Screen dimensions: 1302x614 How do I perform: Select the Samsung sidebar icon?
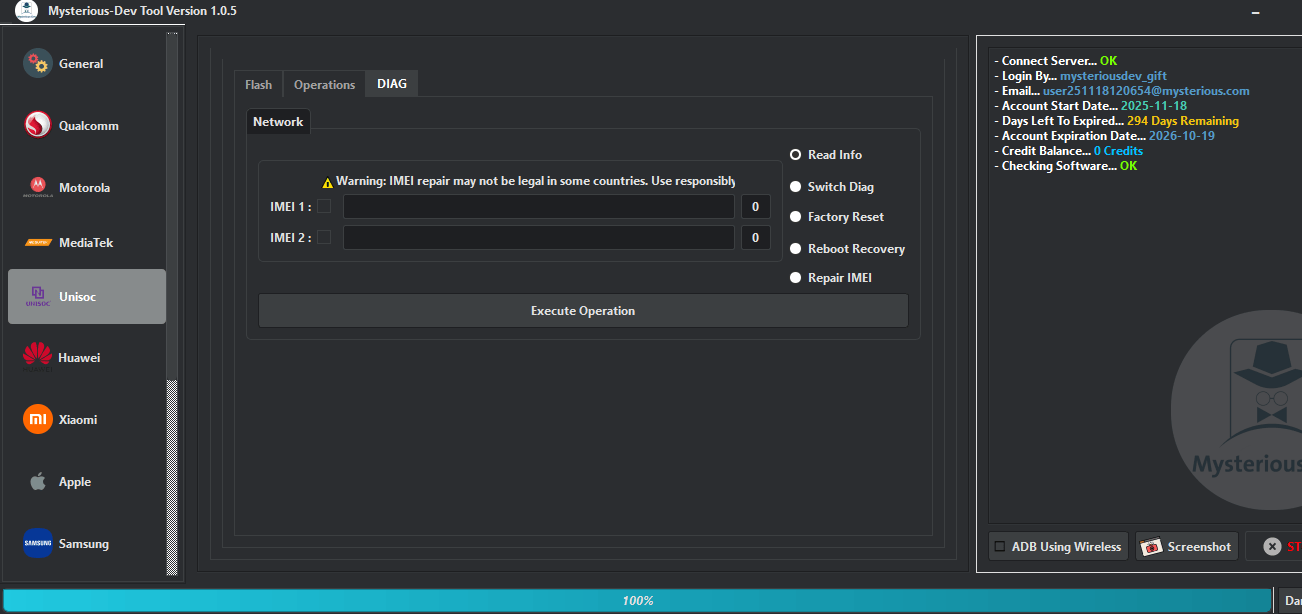[x=37, y=543]
